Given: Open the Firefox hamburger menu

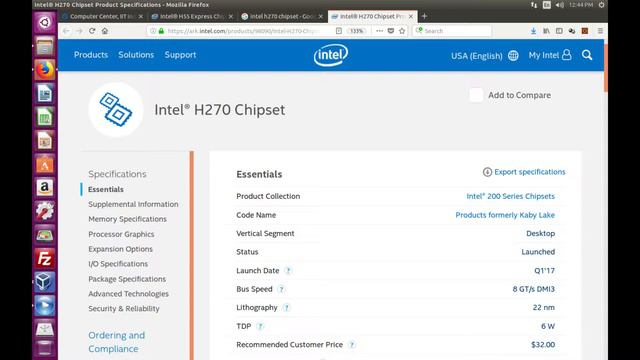Looking at the screenshot, I should pos(600,31).
